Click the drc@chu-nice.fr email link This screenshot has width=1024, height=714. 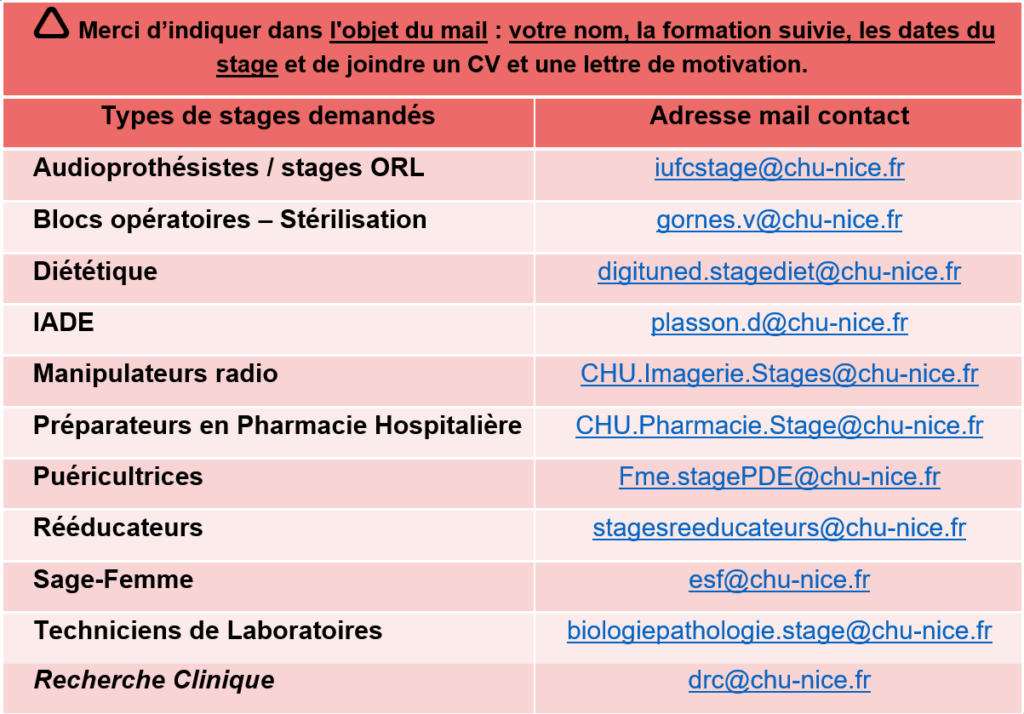[779, 682]
